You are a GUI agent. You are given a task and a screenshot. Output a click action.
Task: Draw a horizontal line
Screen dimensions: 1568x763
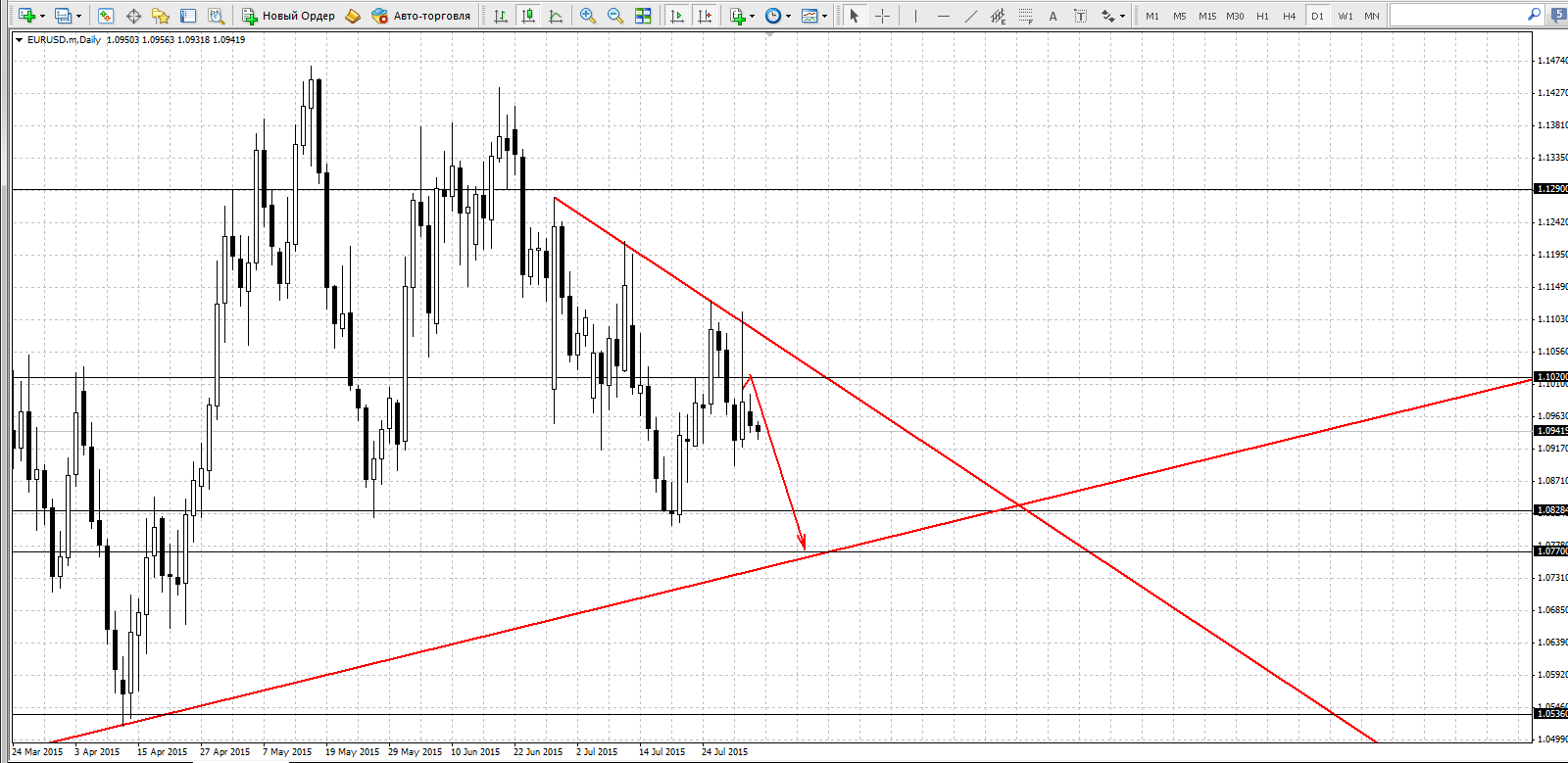[943, 16]
